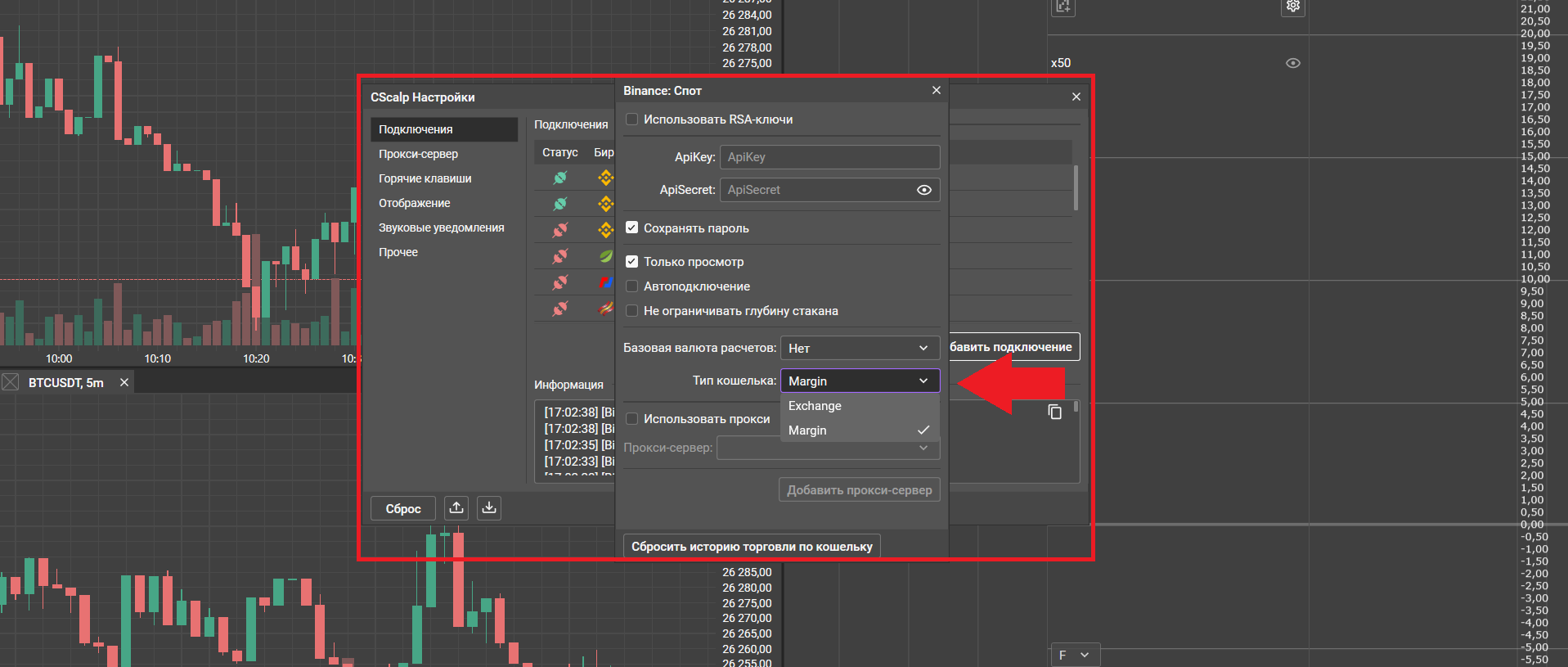1568x667 pixels.
Task: Show the ApiSecret with the eye icon
Action: point(924,190)
